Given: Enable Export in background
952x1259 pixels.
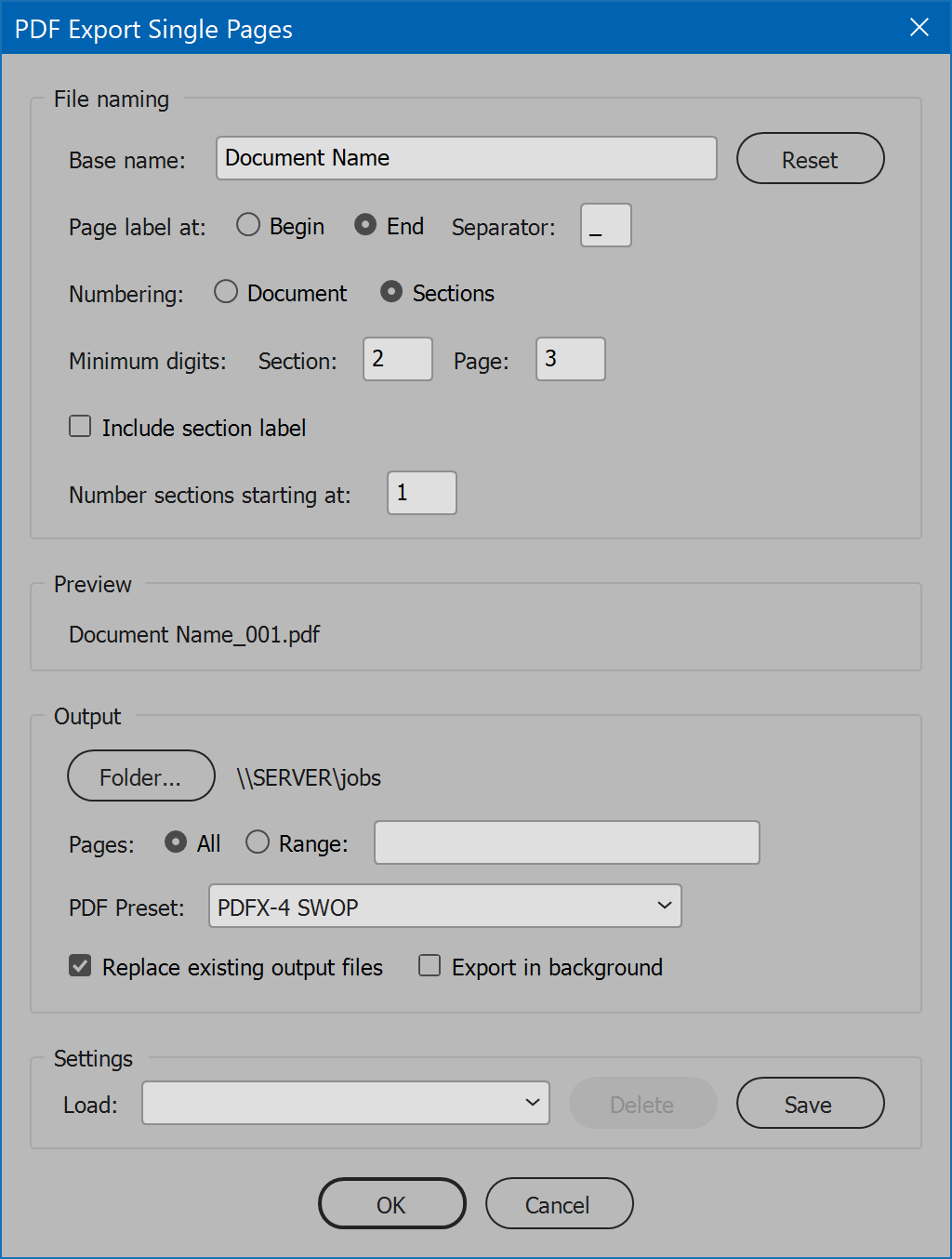Looking at the screenshot, I should coord(429,966).
